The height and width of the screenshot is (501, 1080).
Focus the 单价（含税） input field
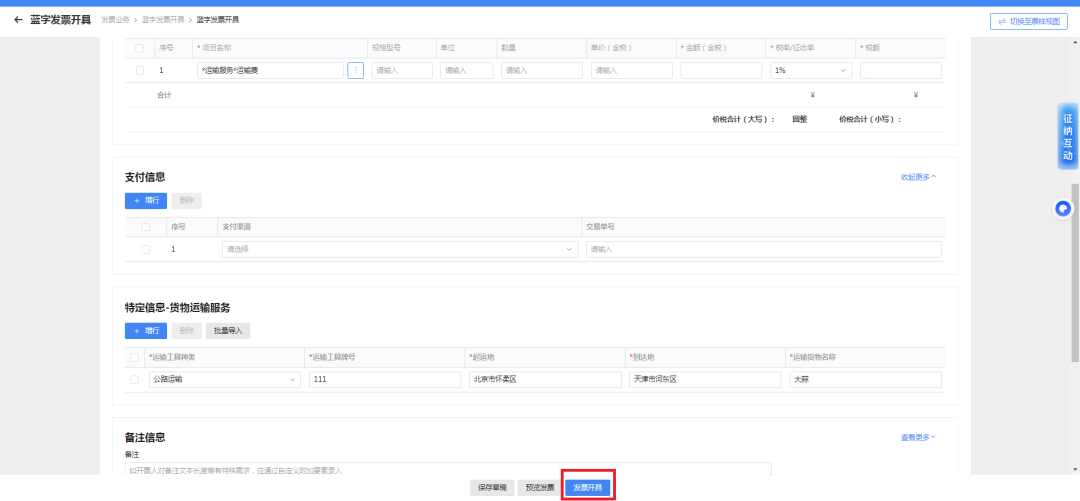632,70
